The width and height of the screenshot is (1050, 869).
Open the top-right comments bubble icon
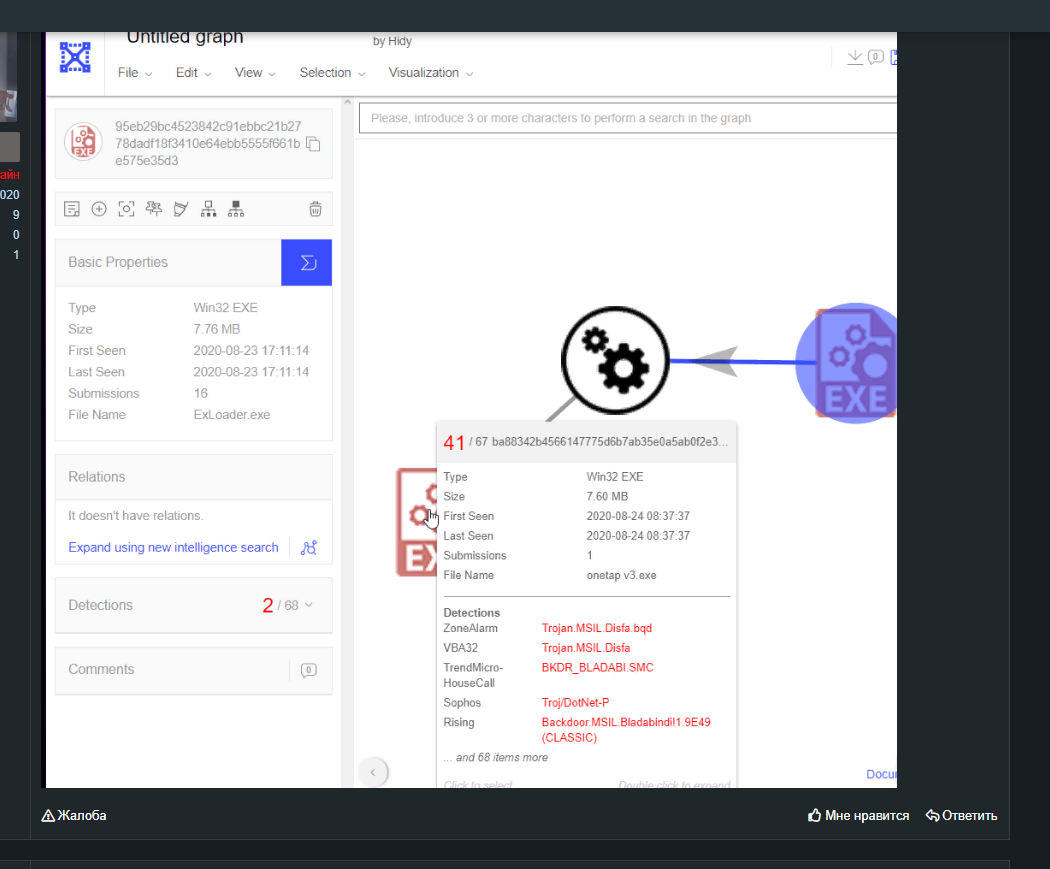tap(875, 57)
